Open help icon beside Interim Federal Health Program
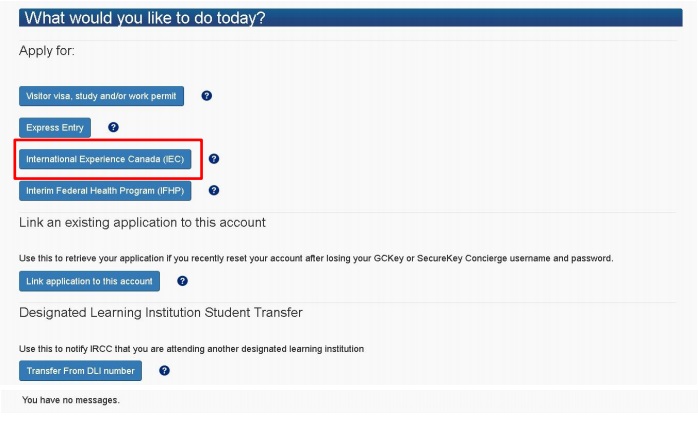Image resolution: width=698 pixels, height=439 pixels. 214,191
